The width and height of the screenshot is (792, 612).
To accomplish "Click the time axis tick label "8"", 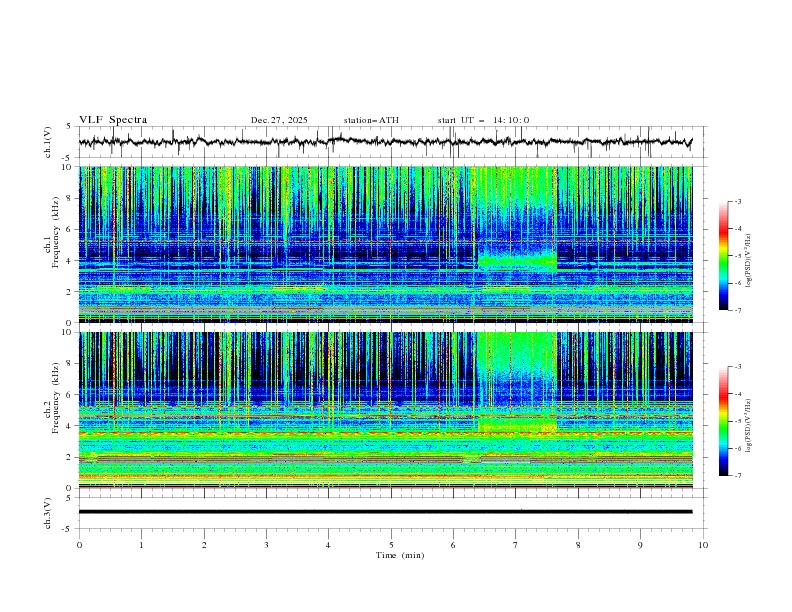I will (578, 545).
